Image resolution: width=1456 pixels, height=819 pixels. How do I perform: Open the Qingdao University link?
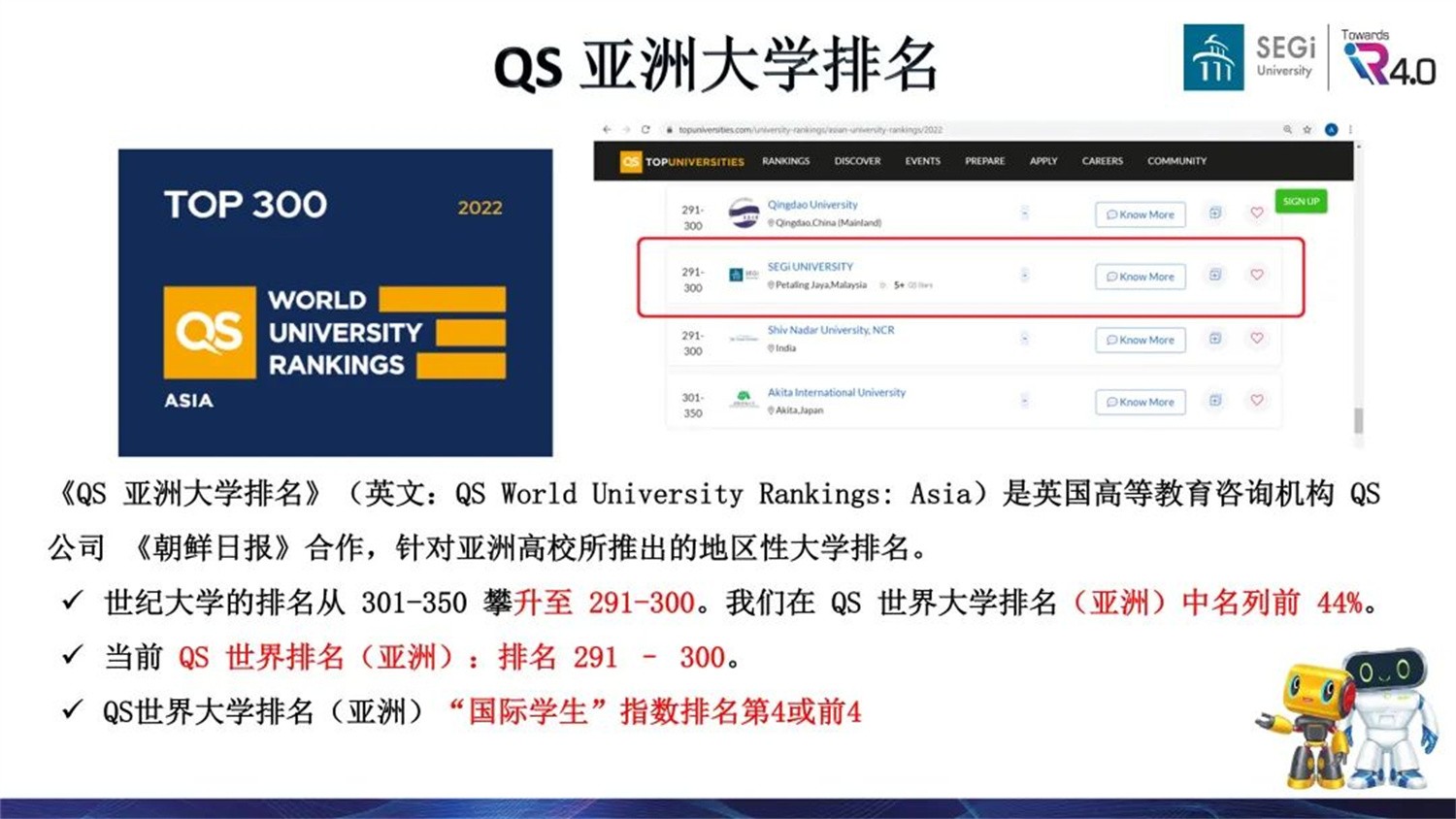click(812, 205)
